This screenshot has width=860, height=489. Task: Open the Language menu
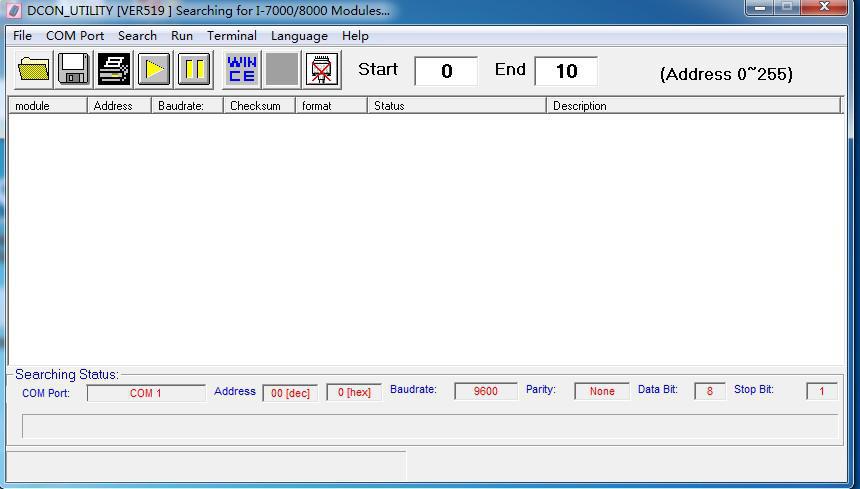click(299, 36)
